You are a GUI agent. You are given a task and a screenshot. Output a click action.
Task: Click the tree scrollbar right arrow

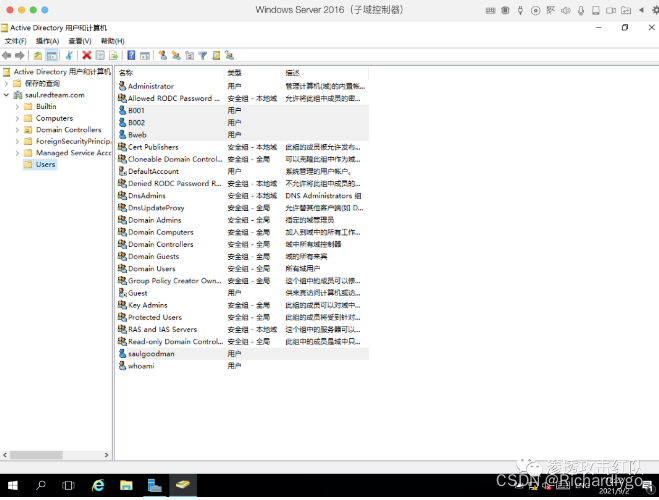click(x=106, y=455)
